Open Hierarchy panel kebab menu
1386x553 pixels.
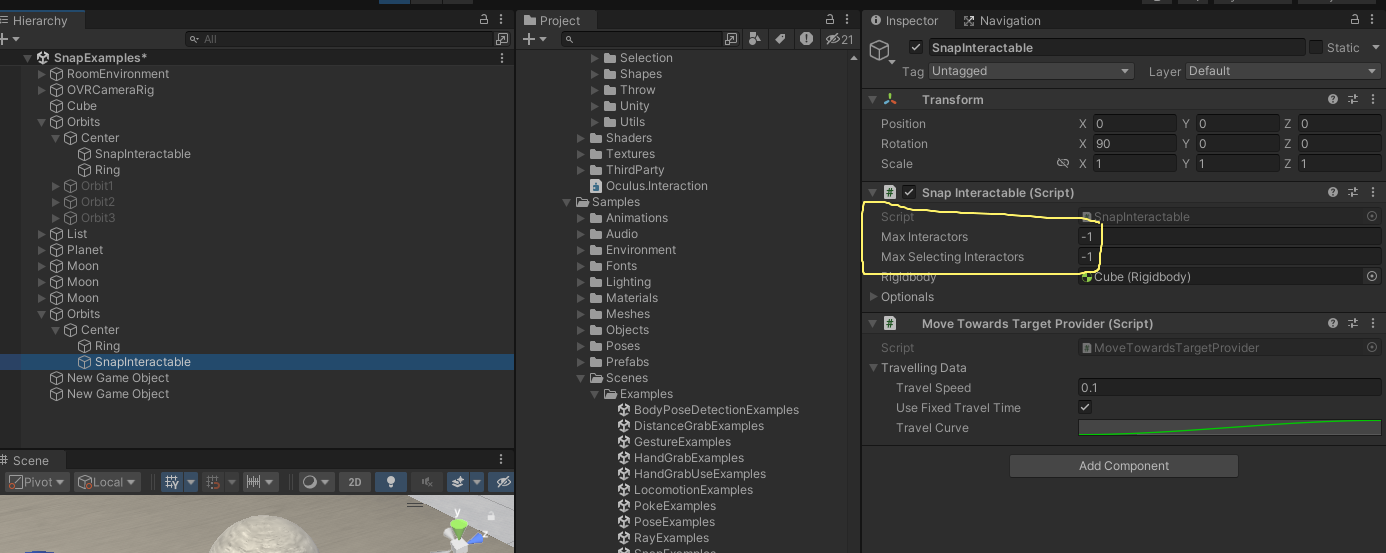point(502,20)
